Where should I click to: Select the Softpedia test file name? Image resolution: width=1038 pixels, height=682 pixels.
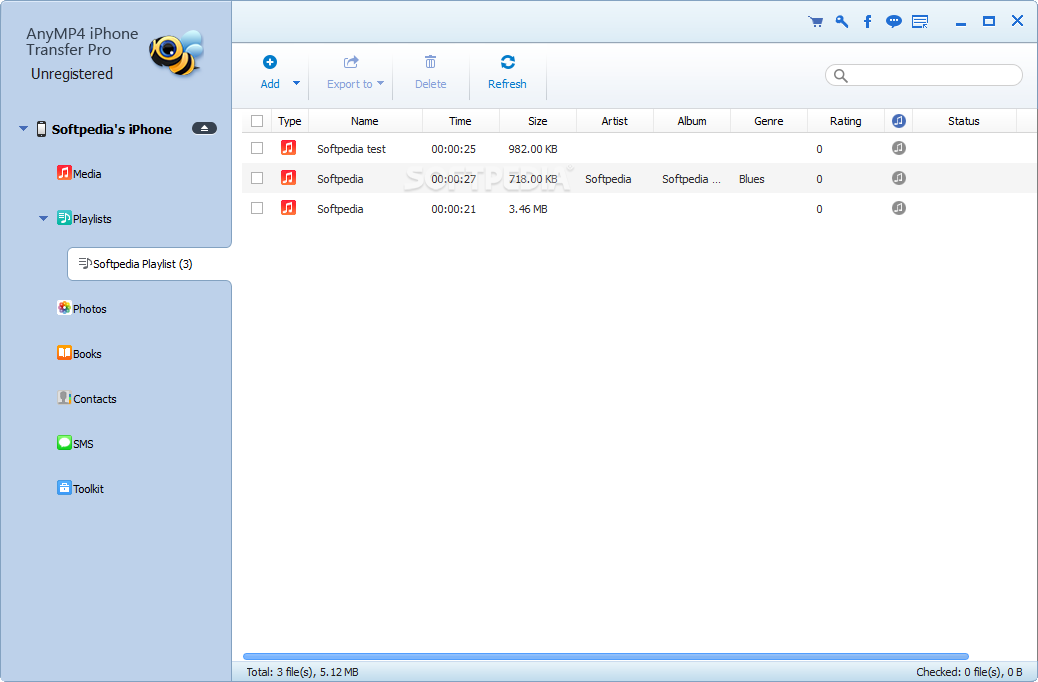click(351, 149)
